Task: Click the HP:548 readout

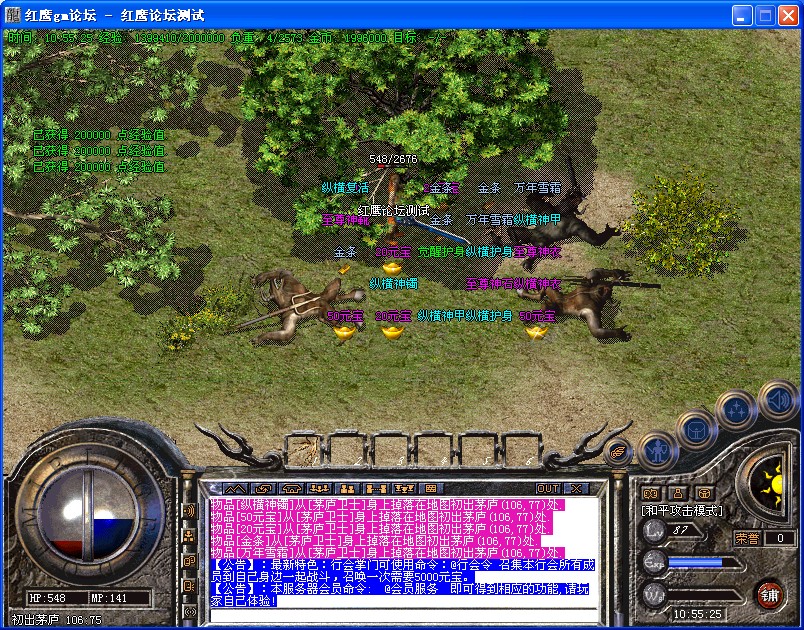Action: coord(48,598)
